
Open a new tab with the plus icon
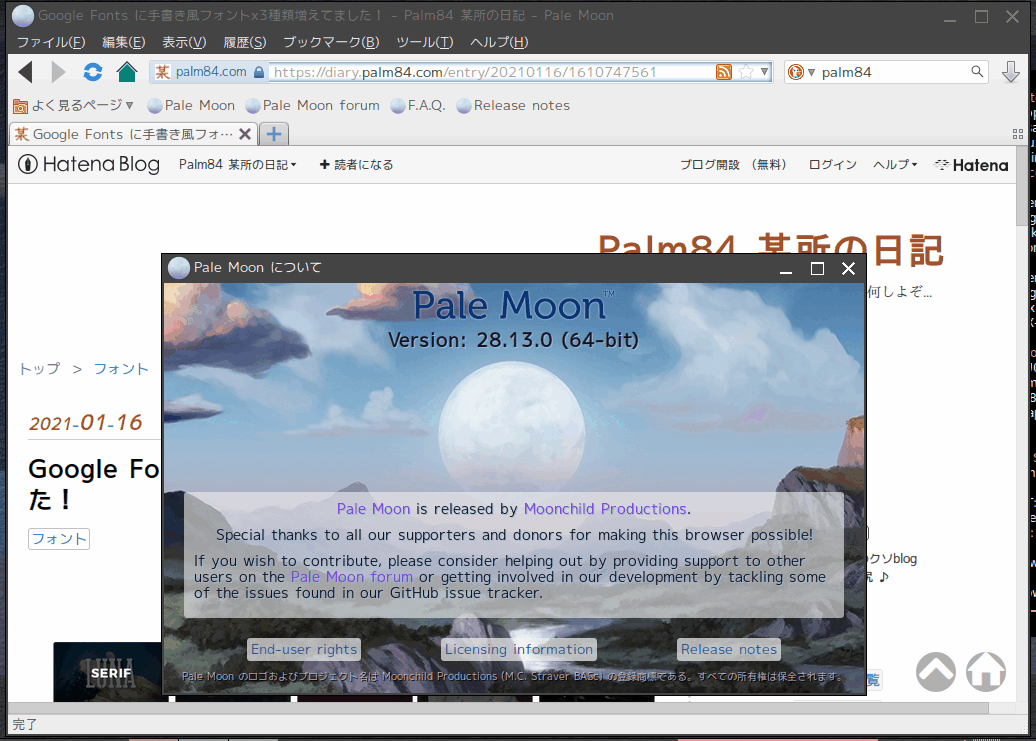coord(272,132)
